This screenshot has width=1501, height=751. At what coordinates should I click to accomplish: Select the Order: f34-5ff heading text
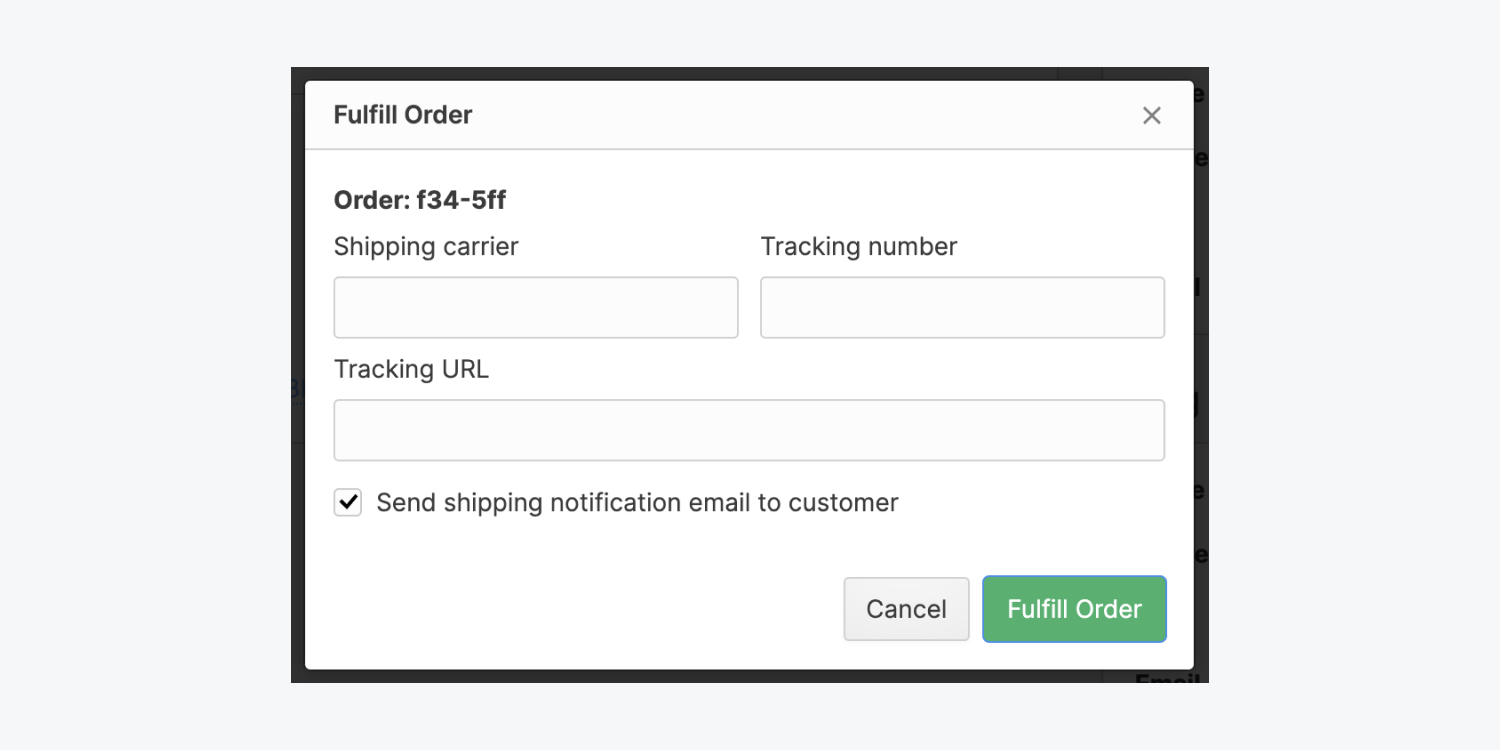pos(420,200)
